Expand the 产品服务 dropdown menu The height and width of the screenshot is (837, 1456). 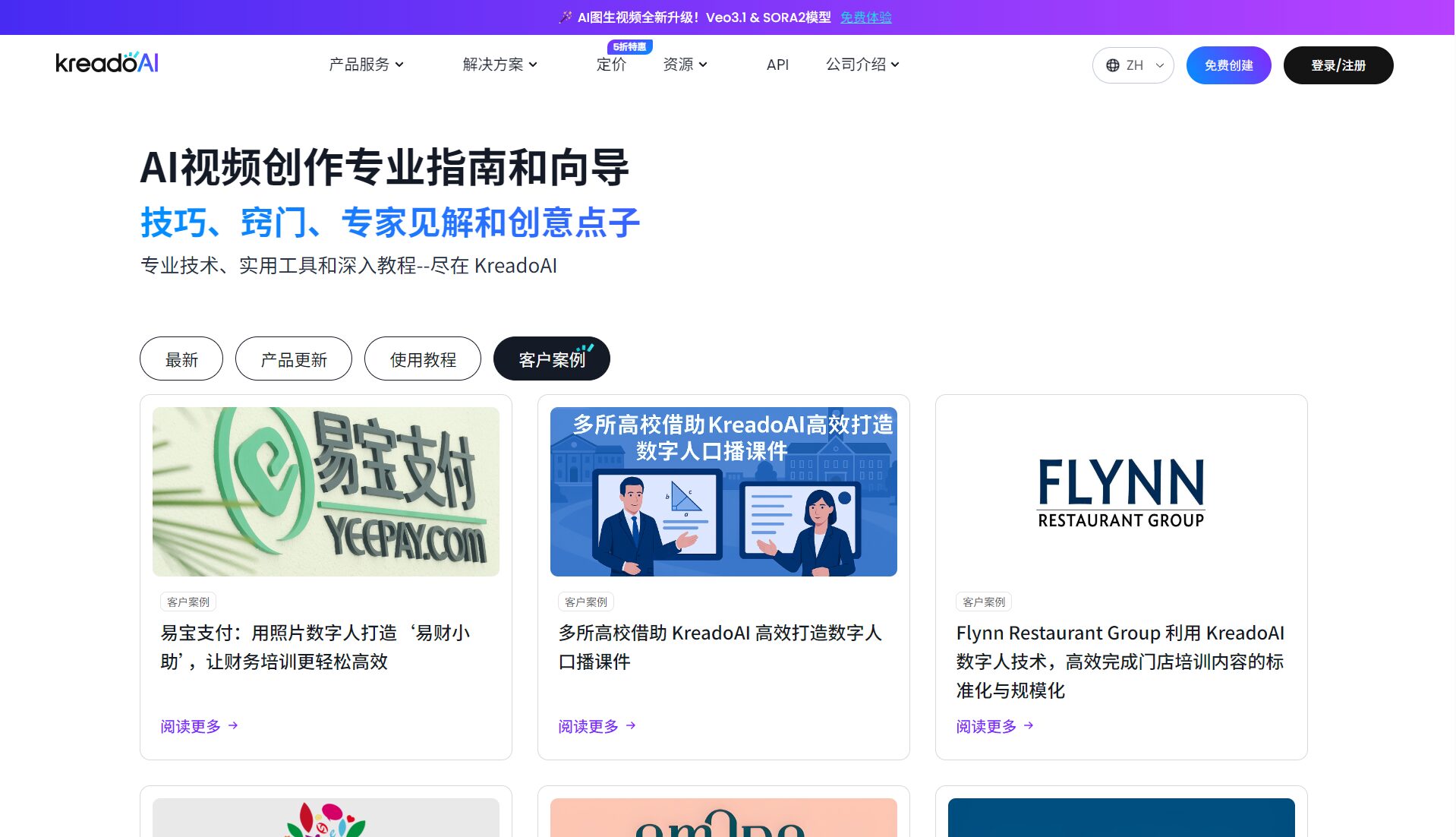[x=366, y=65]
